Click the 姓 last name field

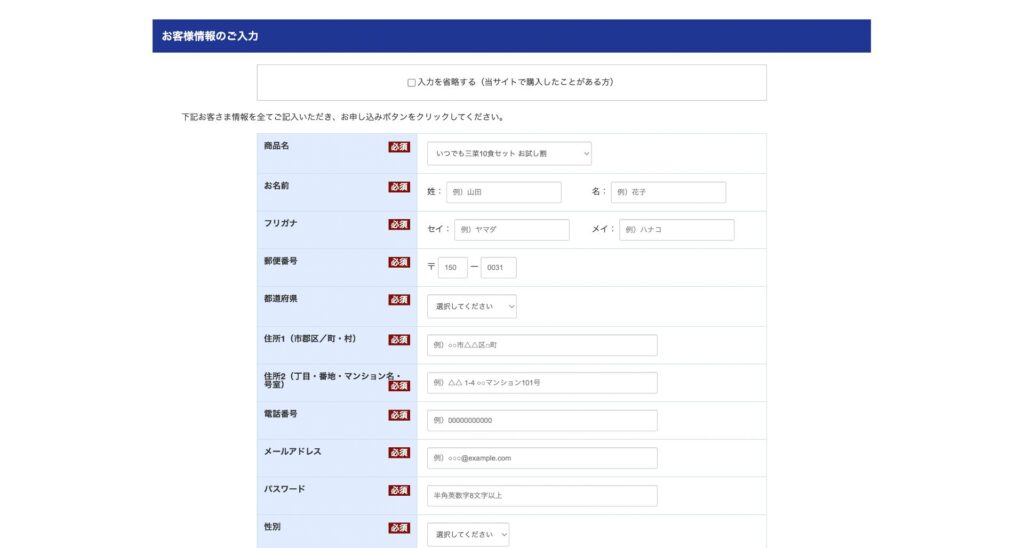coord(503,192)
